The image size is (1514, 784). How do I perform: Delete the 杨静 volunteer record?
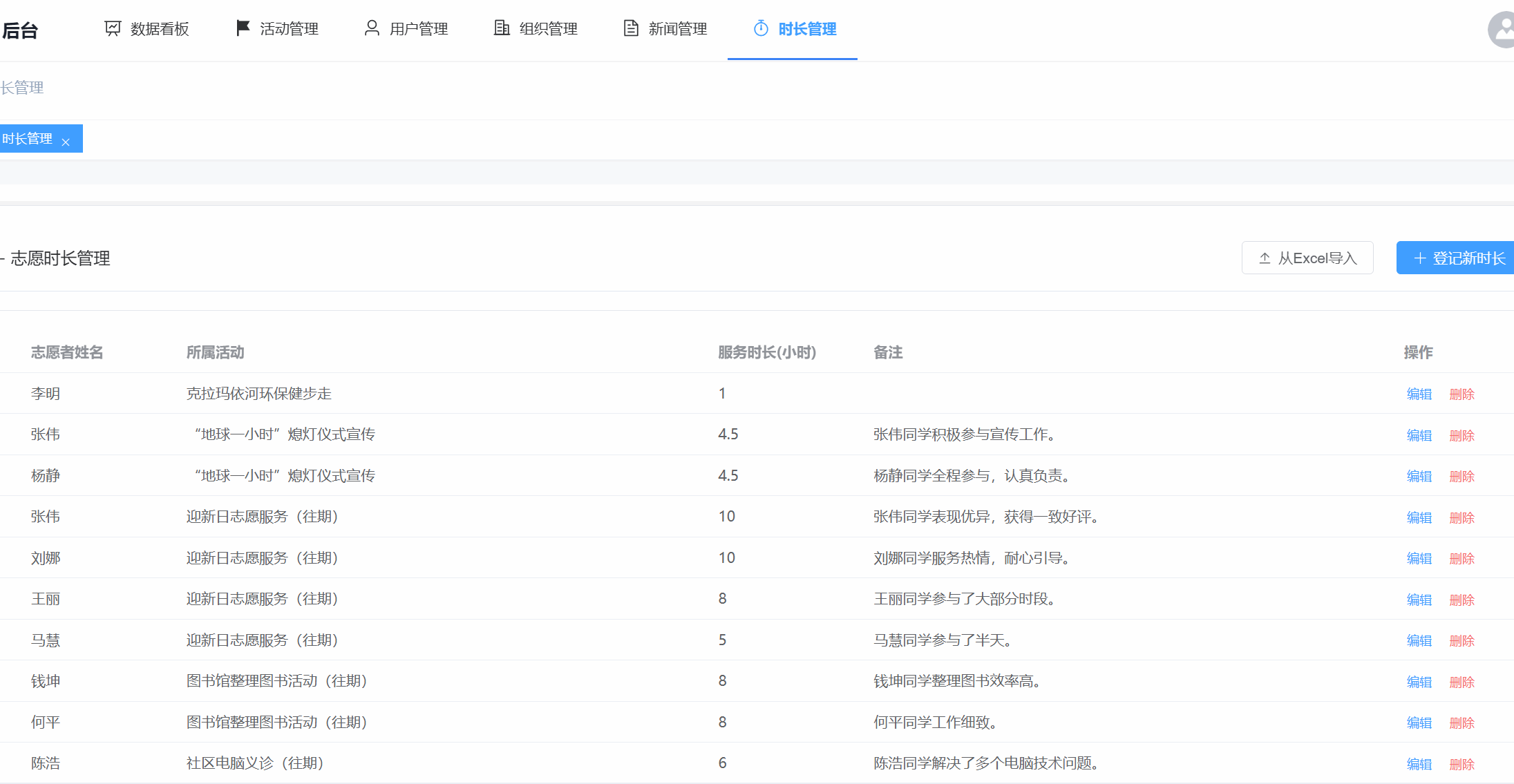coord(1461,476)
